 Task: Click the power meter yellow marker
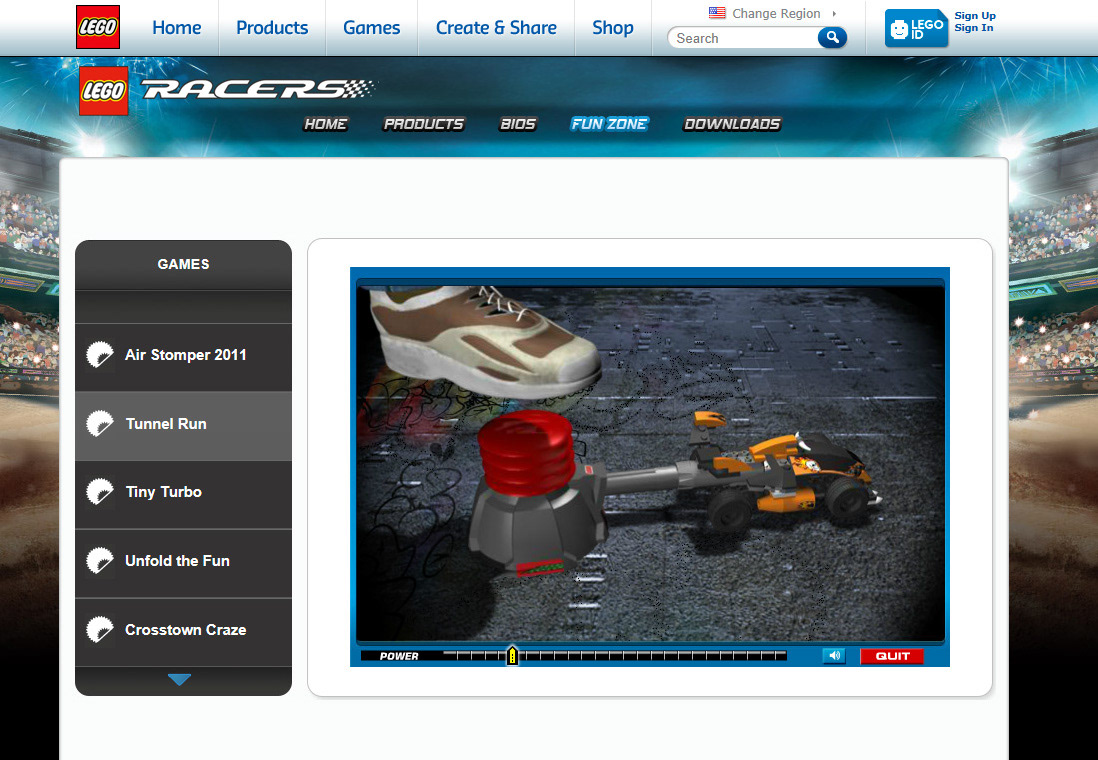tap(513, 656)
